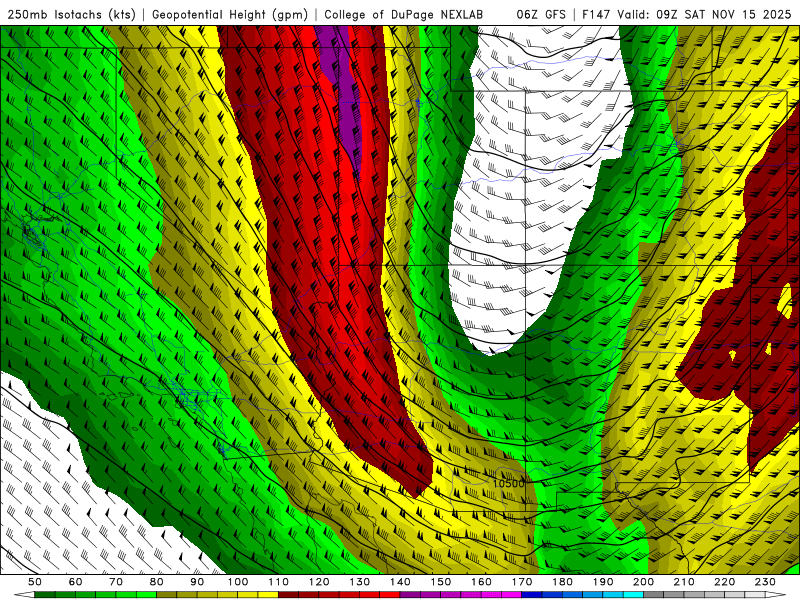Click the '150' legend value
The image size is (800, 600).
point(441,582)
